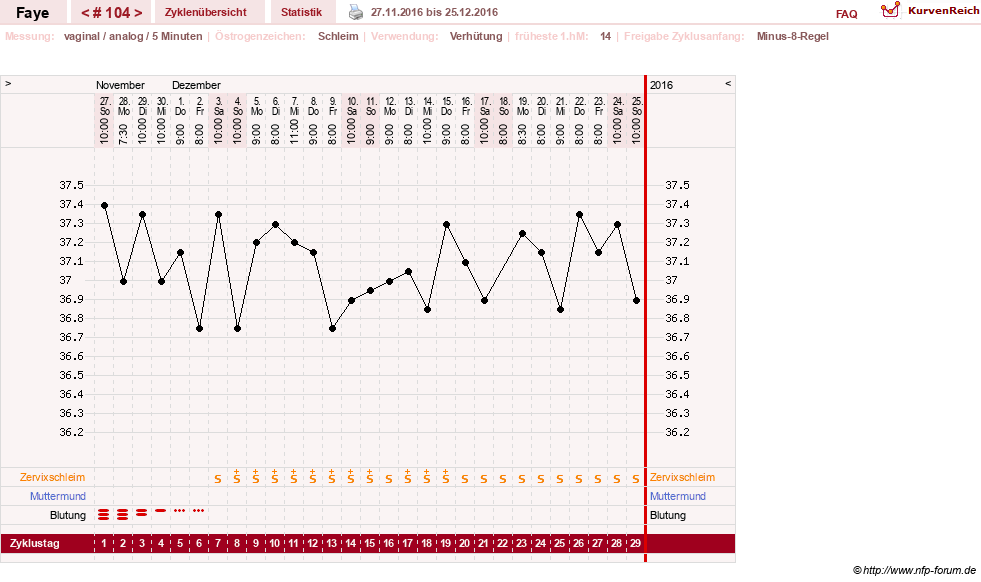Screen dimensions: 981x582
Task: Click the 2016 year label
Action: point(661,85)
